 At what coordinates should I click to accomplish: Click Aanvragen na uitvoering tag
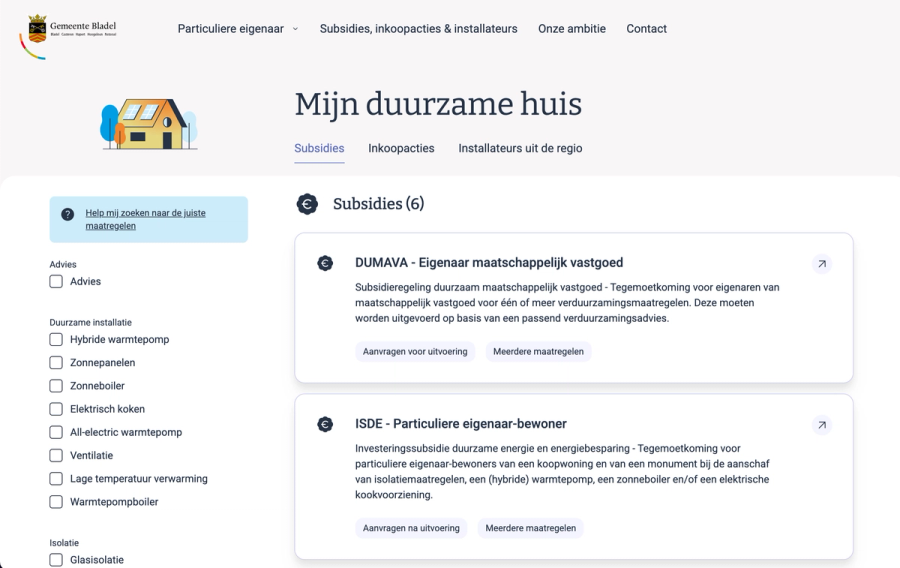411,528
